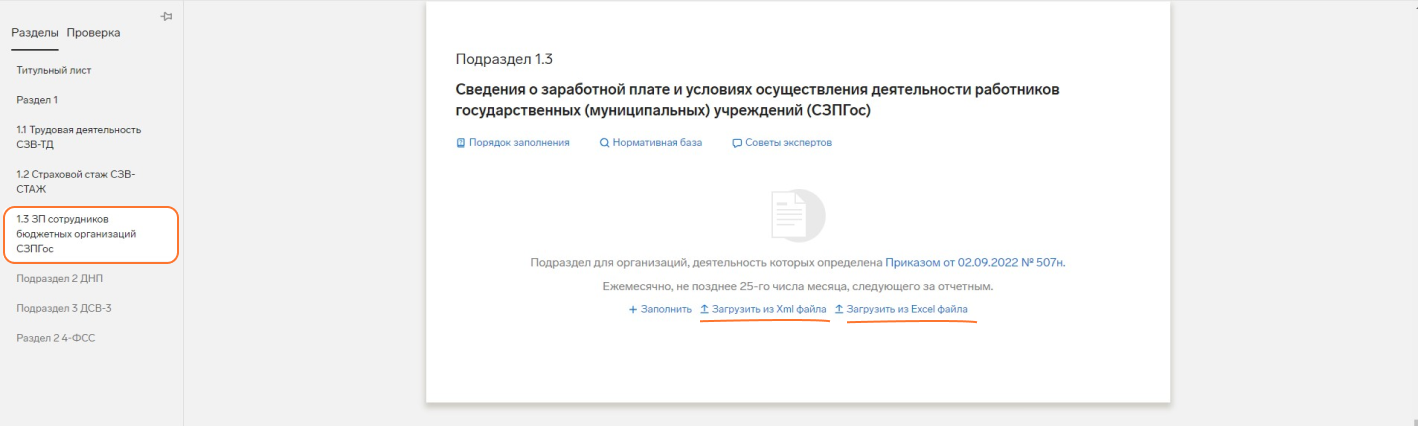Viewport: 1418px width, 426px height.
Task: Open the Порядок заполнения link
Action: click(519, 143)
